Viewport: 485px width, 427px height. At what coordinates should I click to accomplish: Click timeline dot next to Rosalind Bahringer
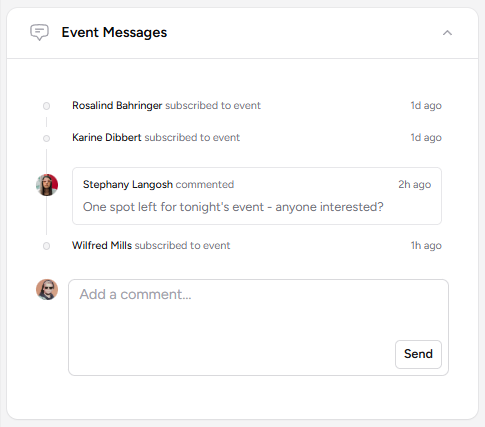(46, 106)
